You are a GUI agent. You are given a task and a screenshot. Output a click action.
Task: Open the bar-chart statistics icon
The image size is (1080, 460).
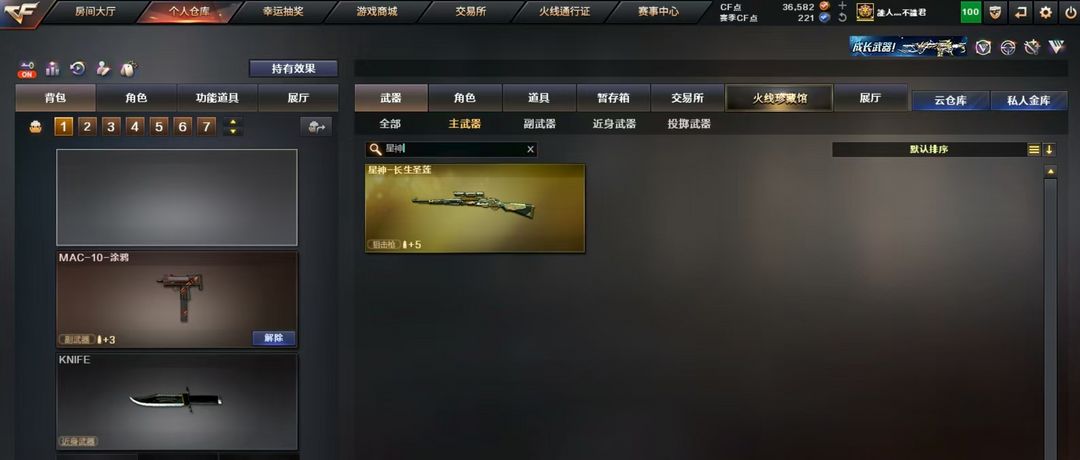pyautogui.click(x=52, y=68)
